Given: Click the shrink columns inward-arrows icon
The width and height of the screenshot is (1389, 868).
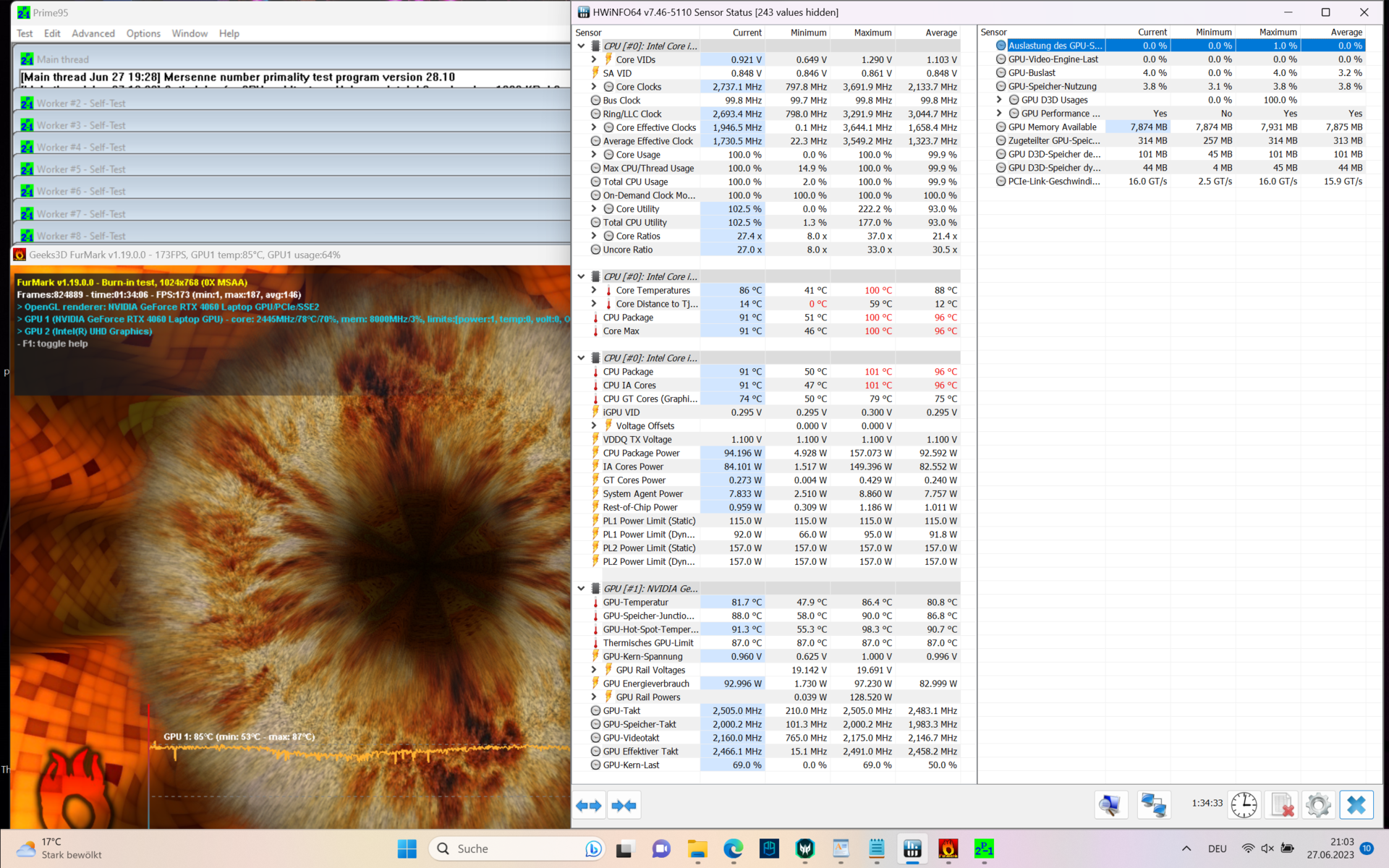Looking at the screenshot, I should [624, 805].
